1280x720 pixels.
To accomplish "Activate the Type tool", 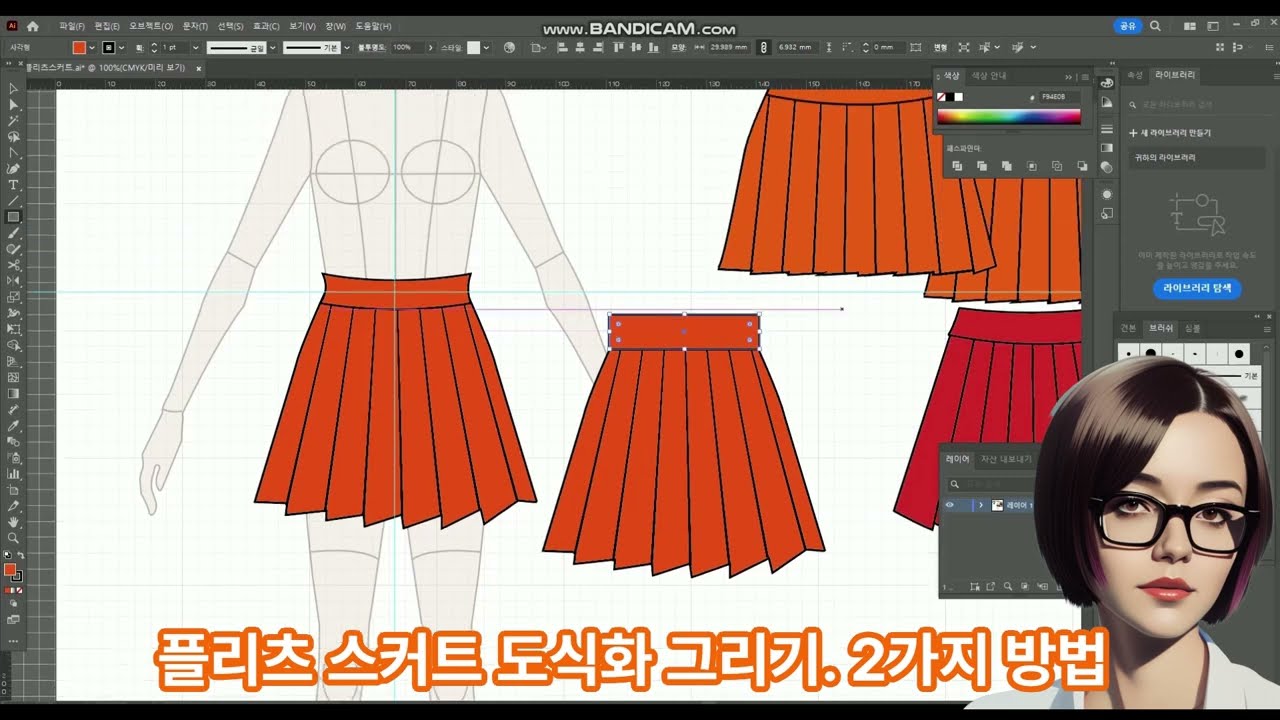I will click(x=14, y=185).
